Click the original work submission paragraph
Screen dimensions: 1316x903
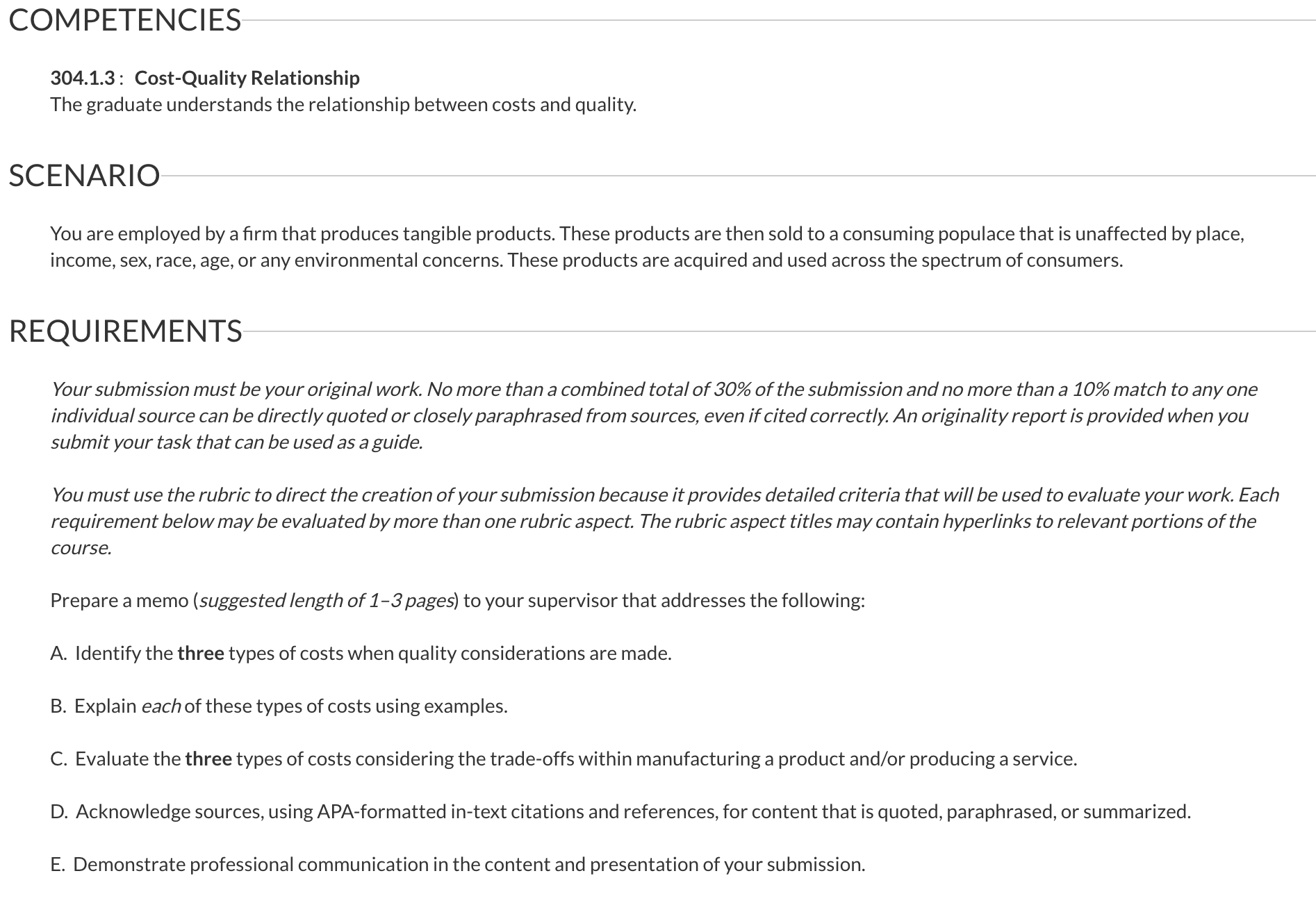point(654,415)
